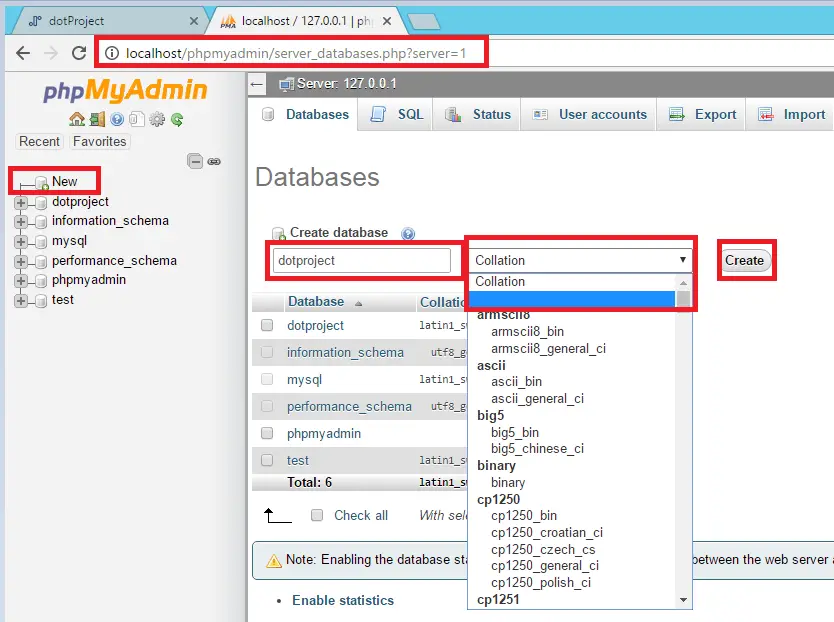Click the phpMyAdmin logo
The image size is (834, 622).
[x=125, y=89]
